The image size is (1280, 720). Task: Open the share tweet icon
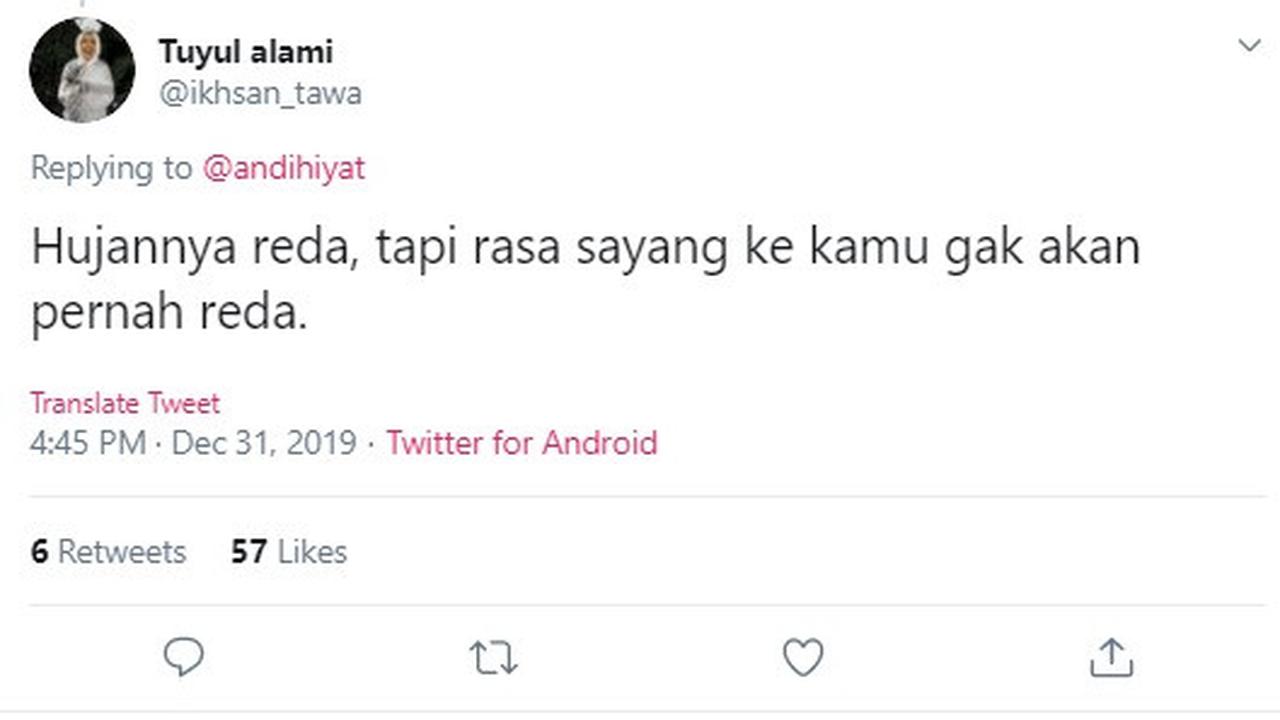tap(1111, 658)
